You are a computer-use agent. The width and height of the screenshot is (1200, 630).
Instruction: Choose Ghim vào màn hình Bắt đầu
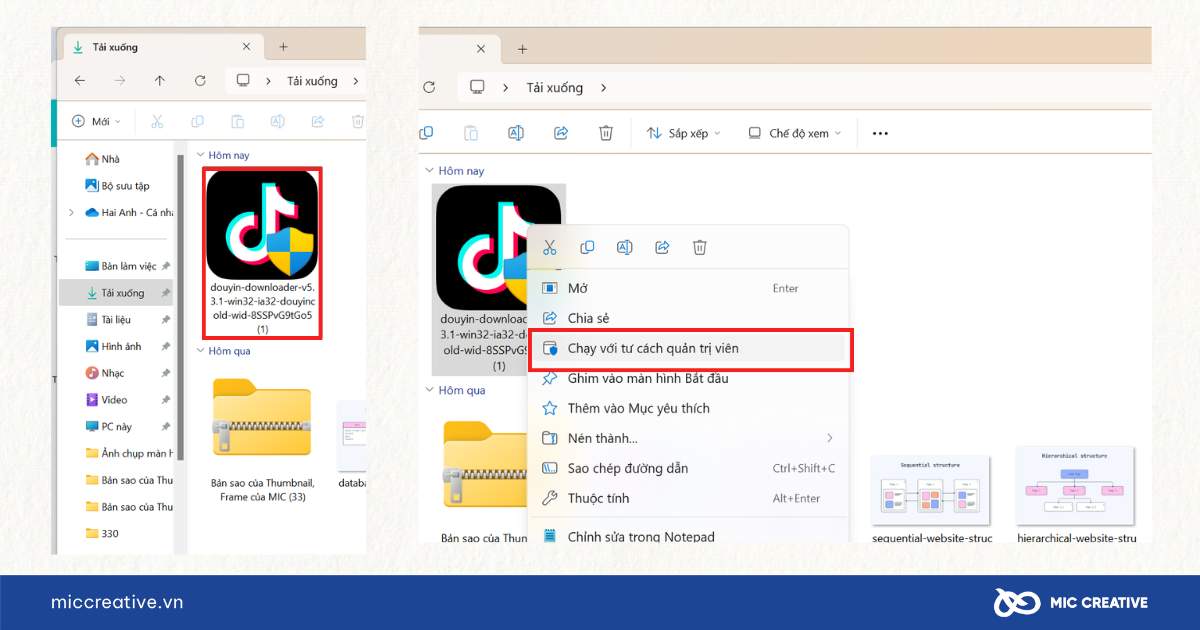coord(688,378)
